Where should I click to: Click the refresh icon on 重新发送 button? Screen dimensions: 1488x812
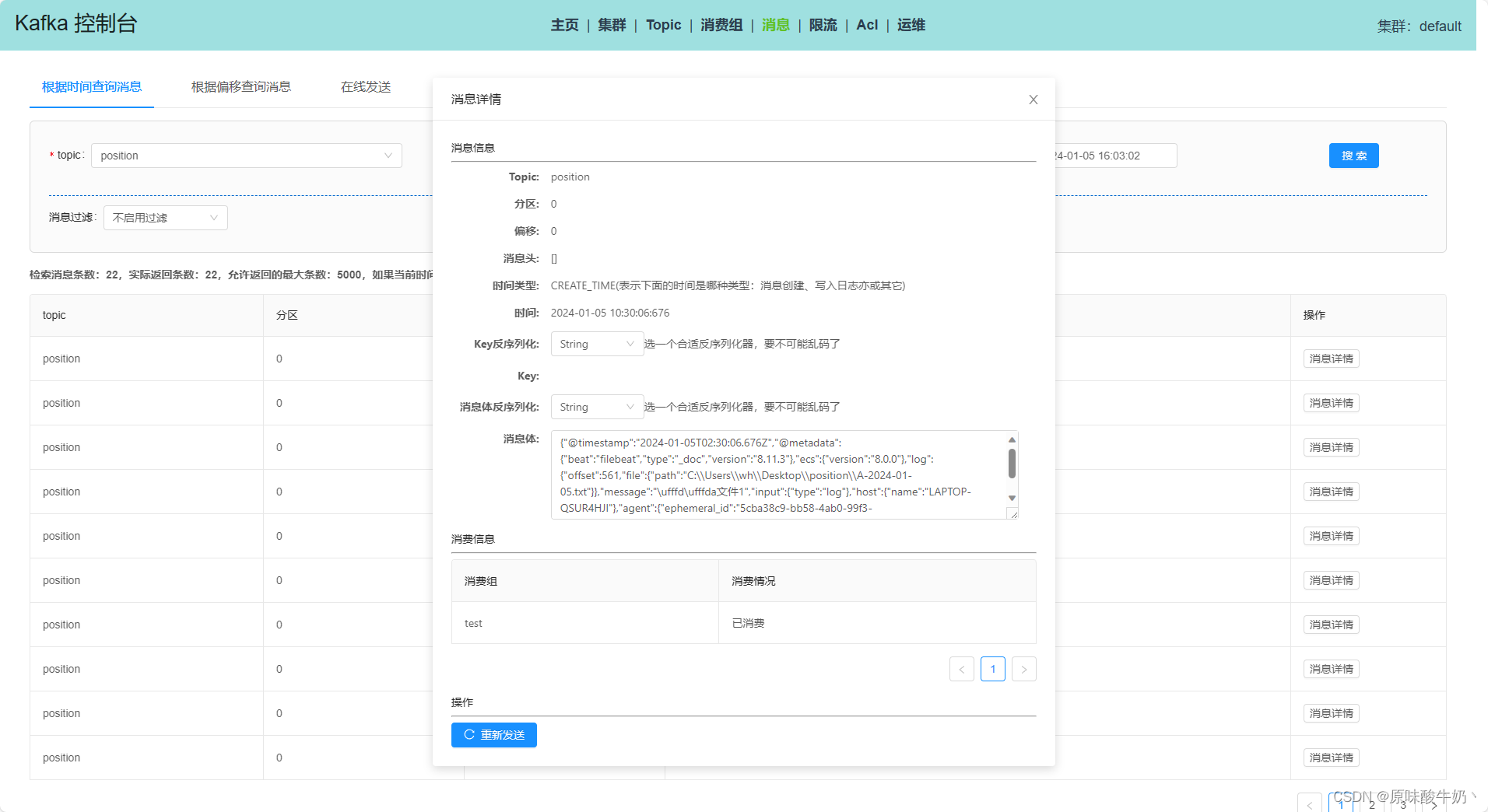468,734
